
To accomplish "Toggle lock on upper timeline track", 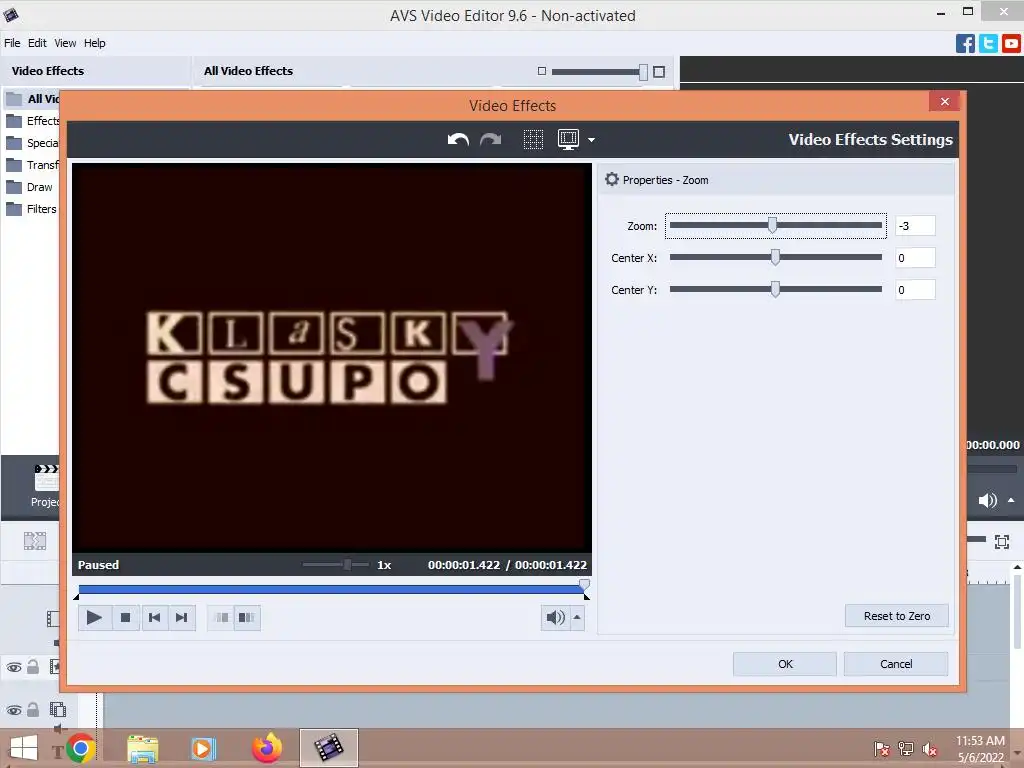I will [x=33, y=666].
